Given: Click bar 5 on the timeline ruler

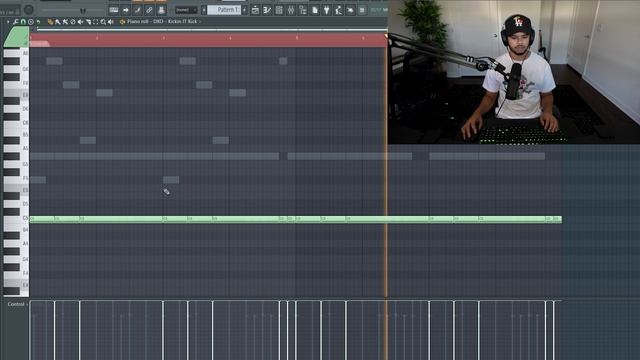Looking at the screenshot, I should tap(297, 38).
